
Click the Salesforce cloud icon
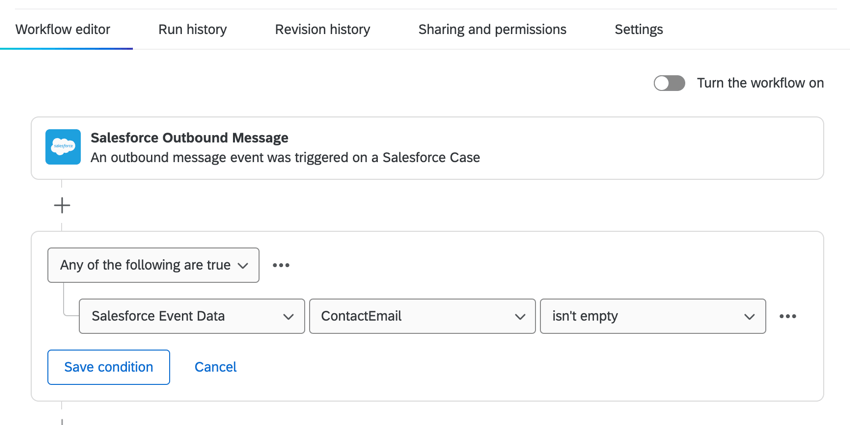coord(63,147)
